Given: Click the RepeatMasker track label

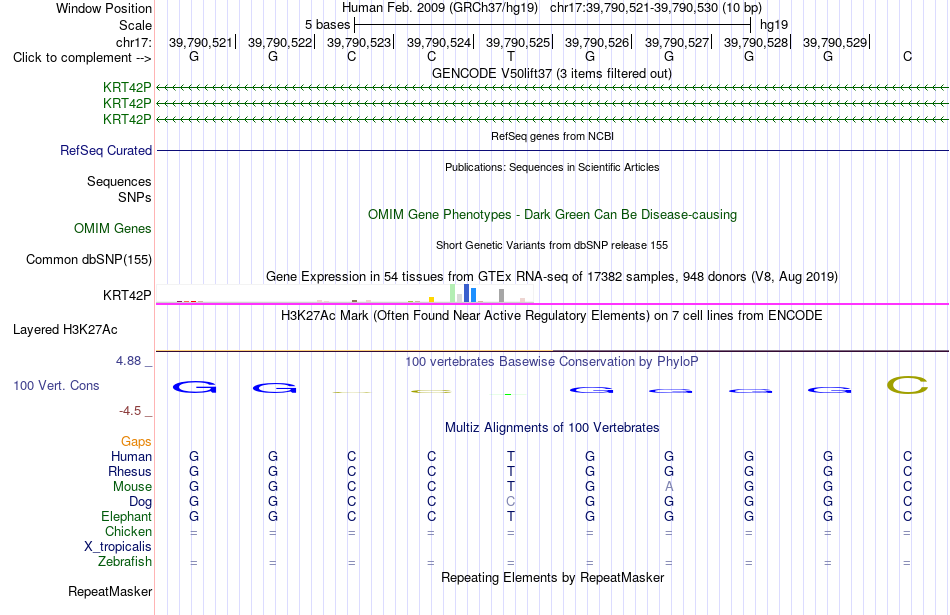Looking at the screenshot, I should point(110,591).
